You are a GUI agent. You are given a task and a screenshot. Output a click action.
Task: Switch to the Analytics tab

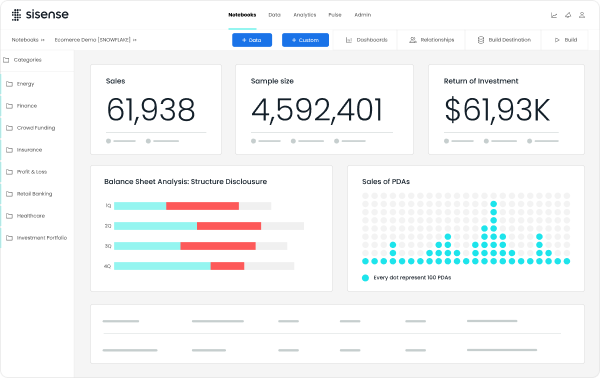pos(305,15)
